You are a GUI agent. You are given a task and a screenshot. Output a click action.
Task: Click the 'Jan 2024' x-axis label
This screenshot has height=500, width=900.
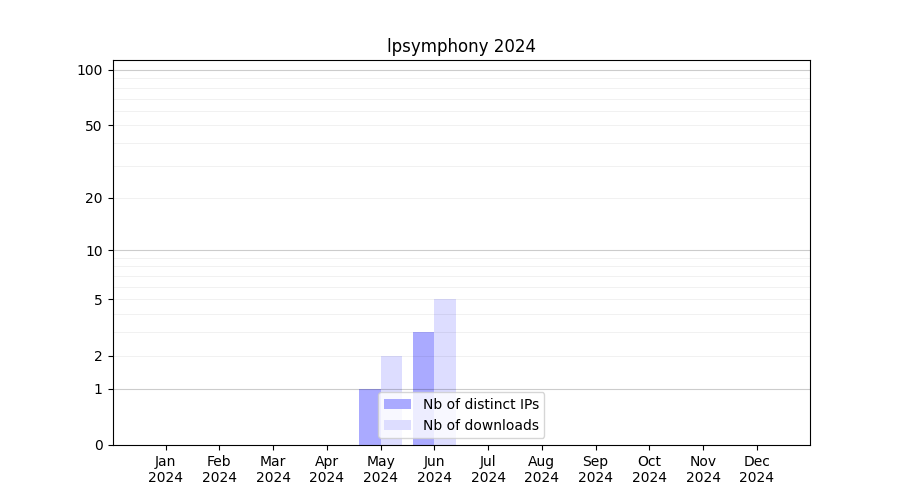tap(166, 469)
